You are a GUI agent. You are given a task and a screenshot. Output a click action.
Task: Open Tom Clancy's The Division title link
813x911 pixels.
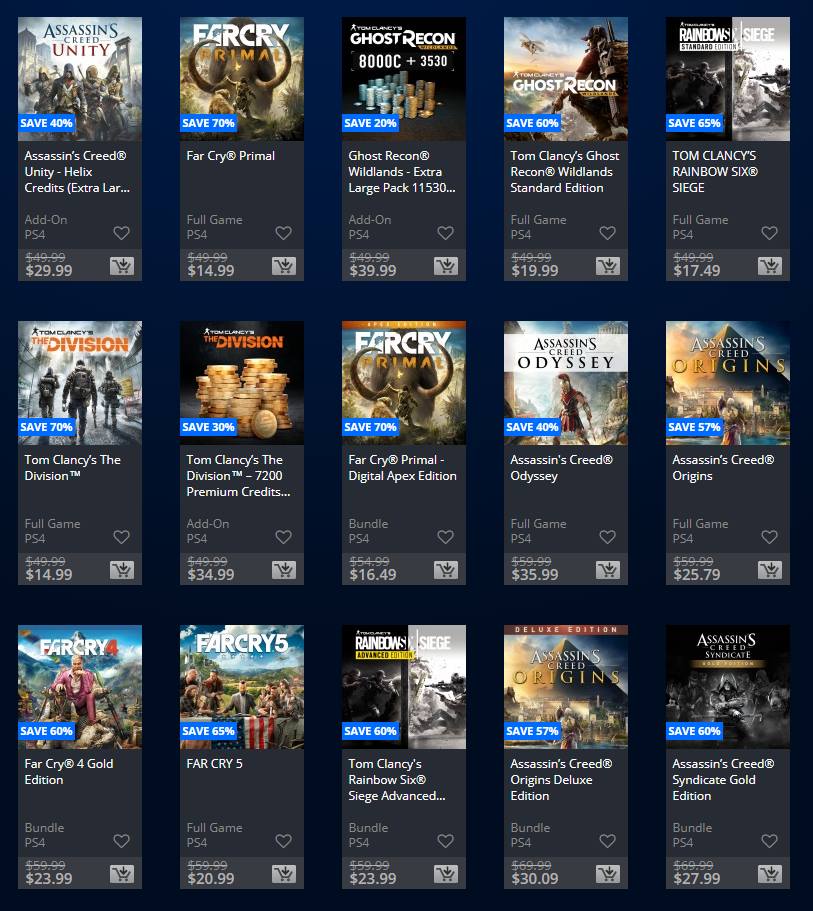coord(73,468)
